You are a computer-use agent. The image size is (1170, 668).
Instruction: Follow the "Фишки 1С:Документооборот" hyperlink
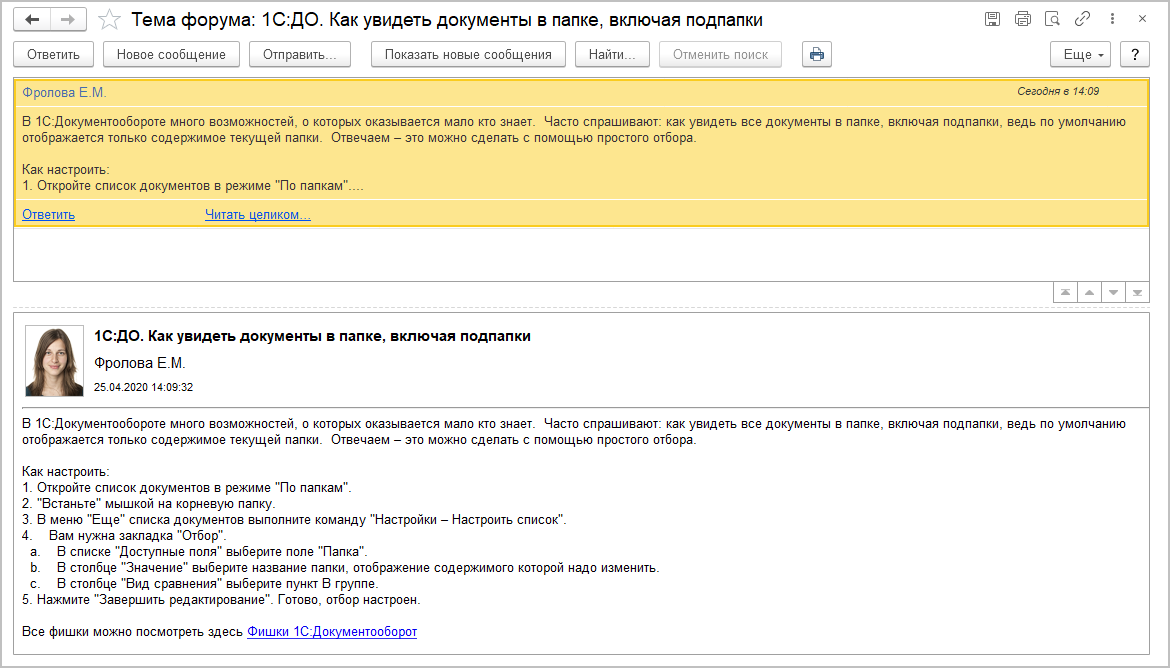(331, 631)
